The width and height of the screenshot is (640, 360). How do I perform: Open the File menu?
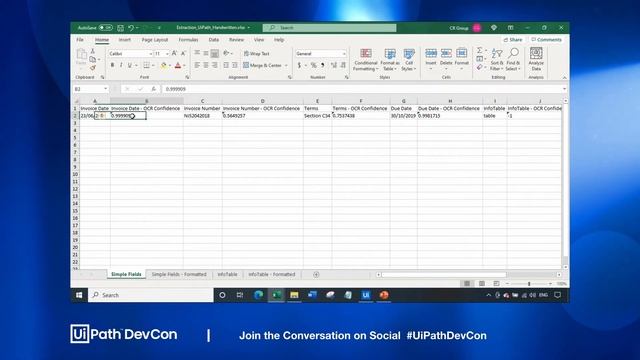coord(80,40)
